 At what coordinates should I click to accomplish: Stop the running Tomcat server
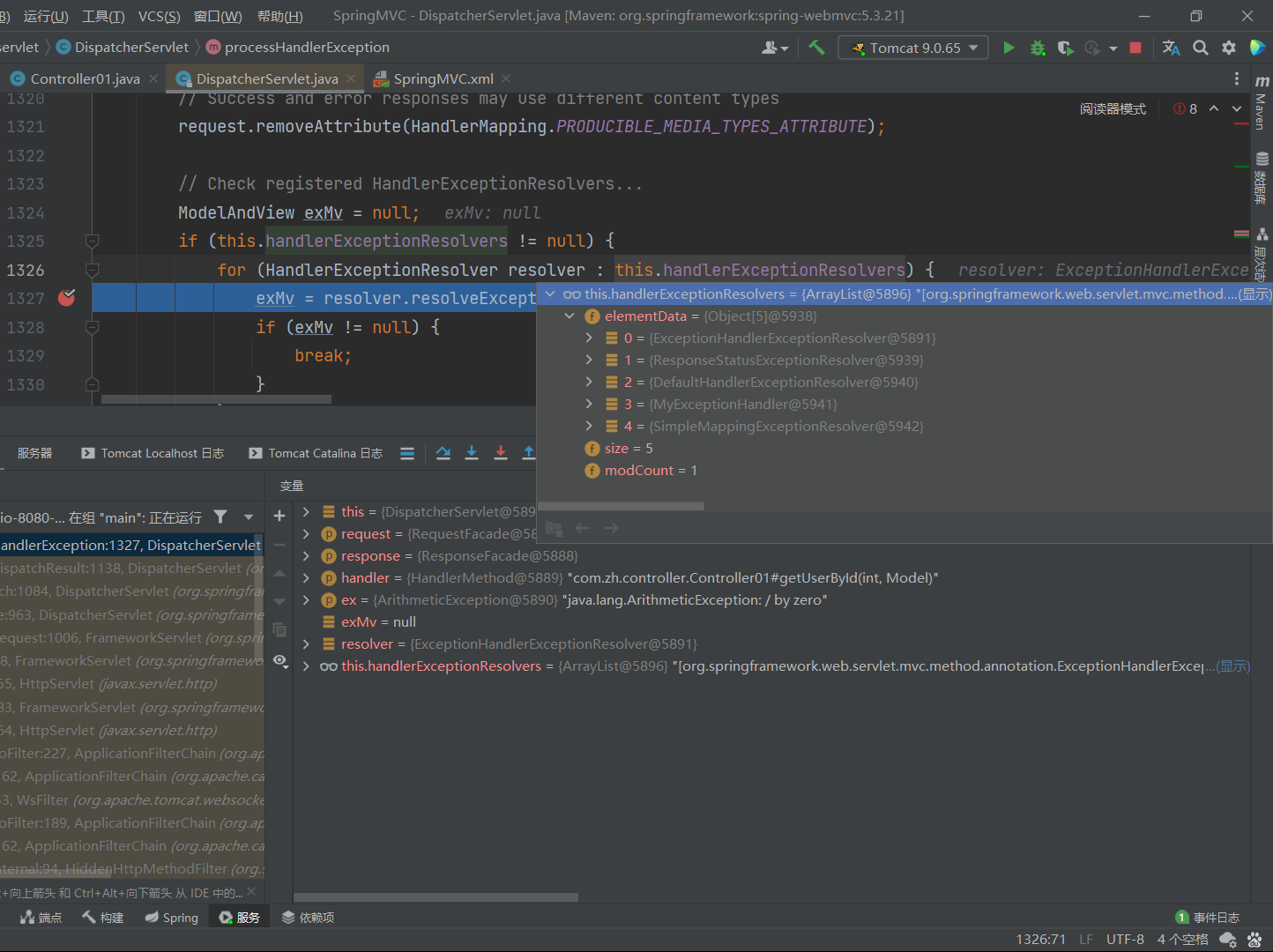point(1135,48)
